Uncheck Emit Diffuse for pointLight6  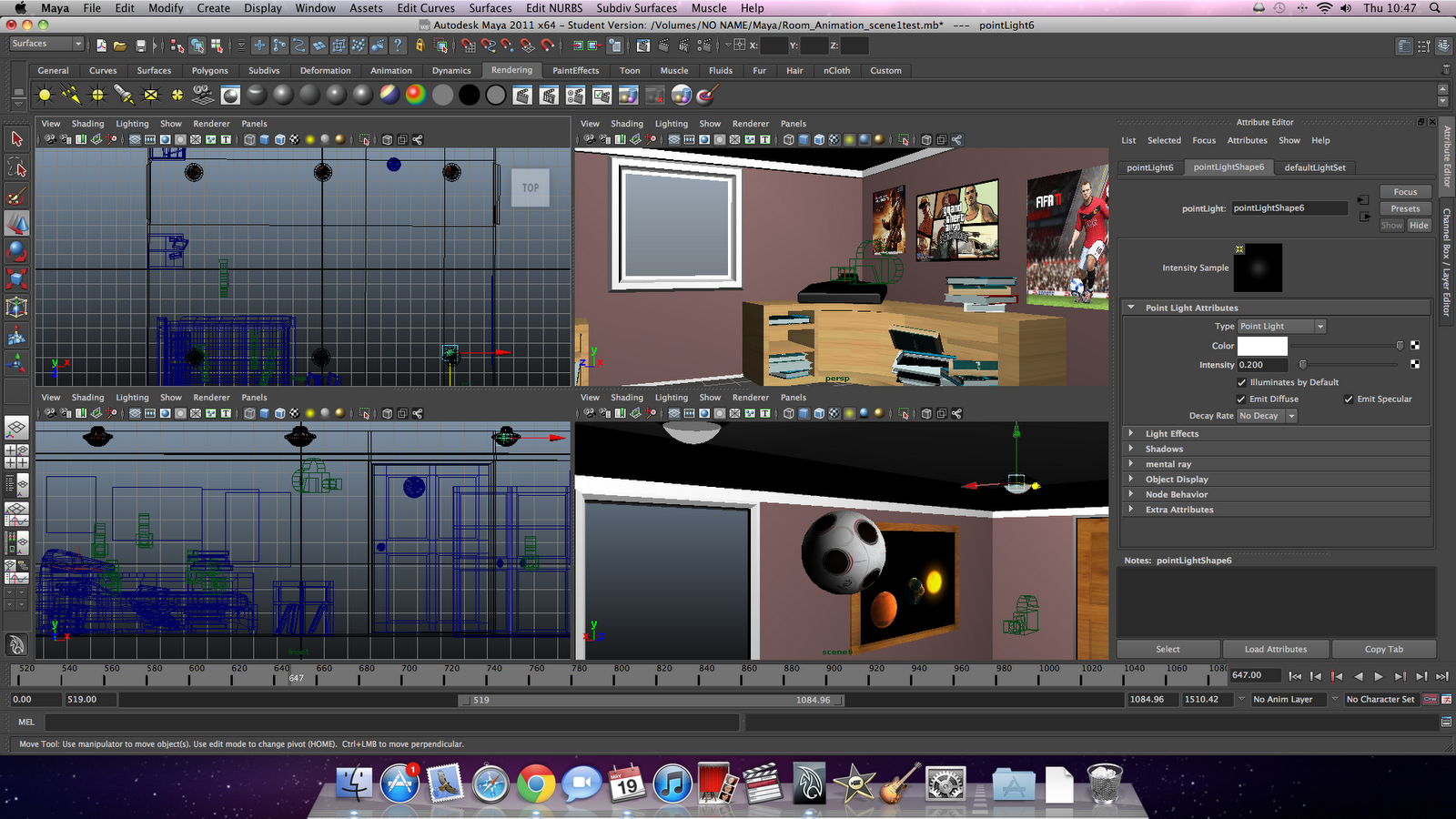[x=1242, y=399]
